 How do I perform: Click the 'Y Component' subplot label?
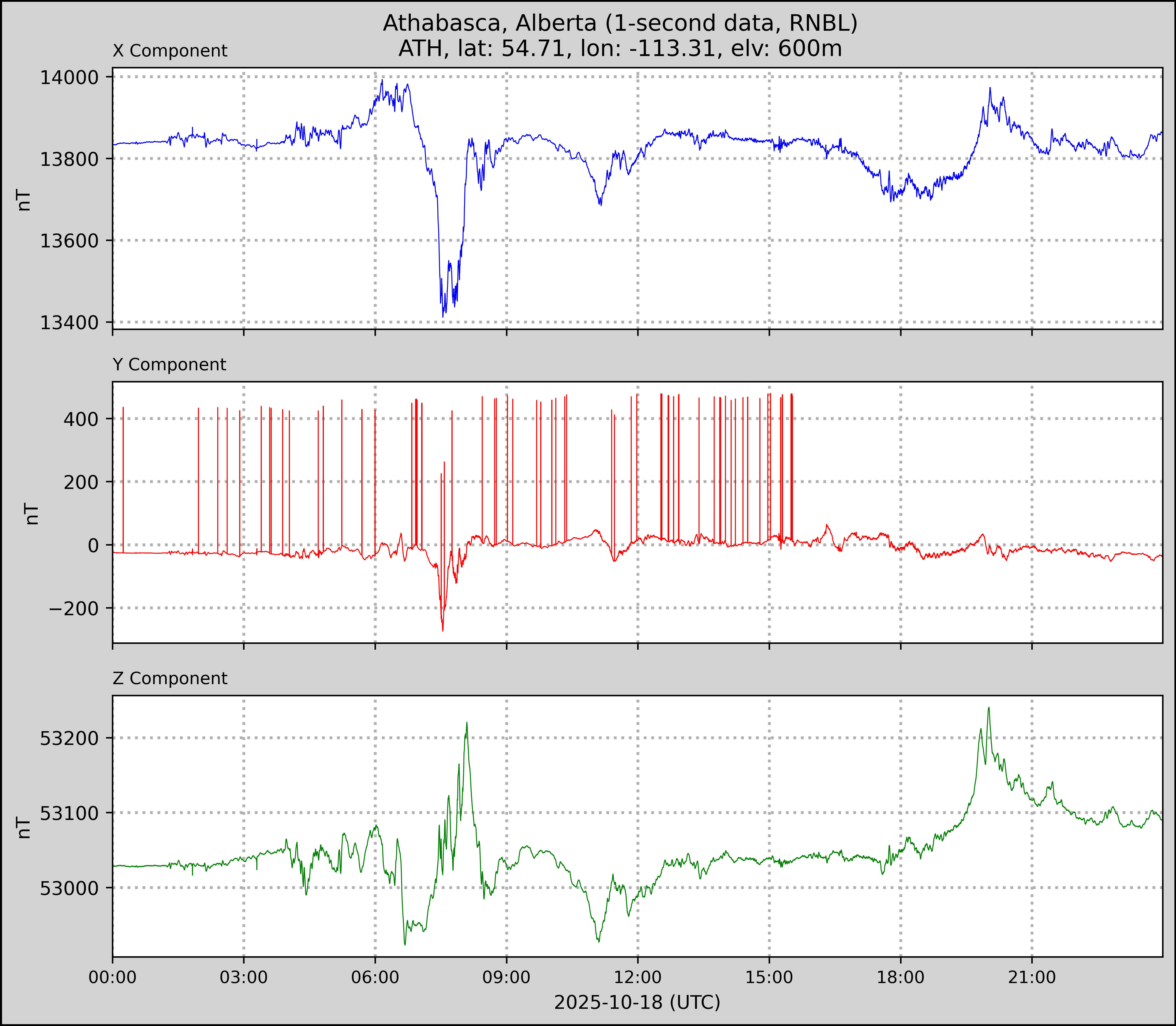tap(169, 365)
